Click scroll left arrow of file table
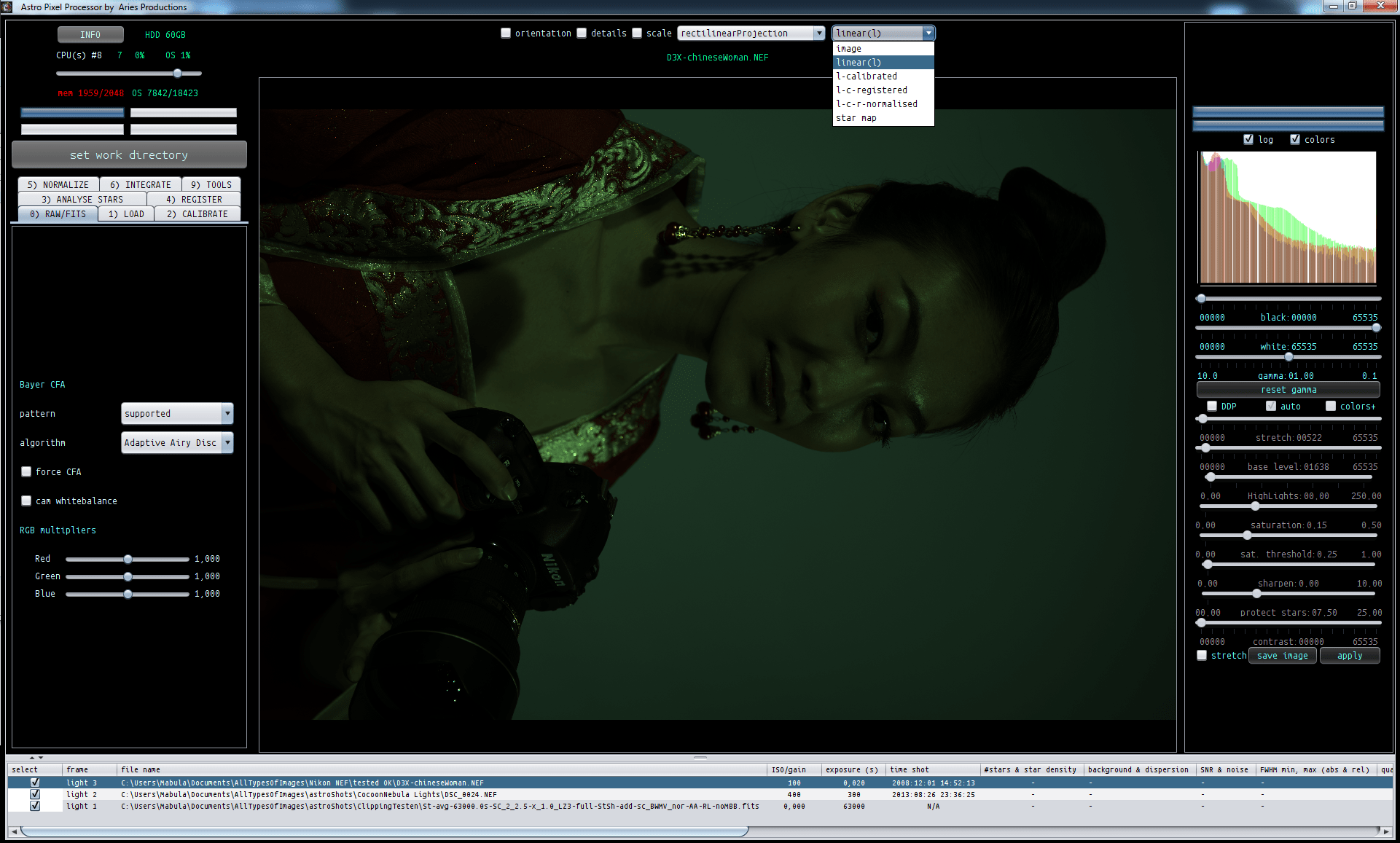The height and width of the screenshot is (843, 1400). coord(13,831)
